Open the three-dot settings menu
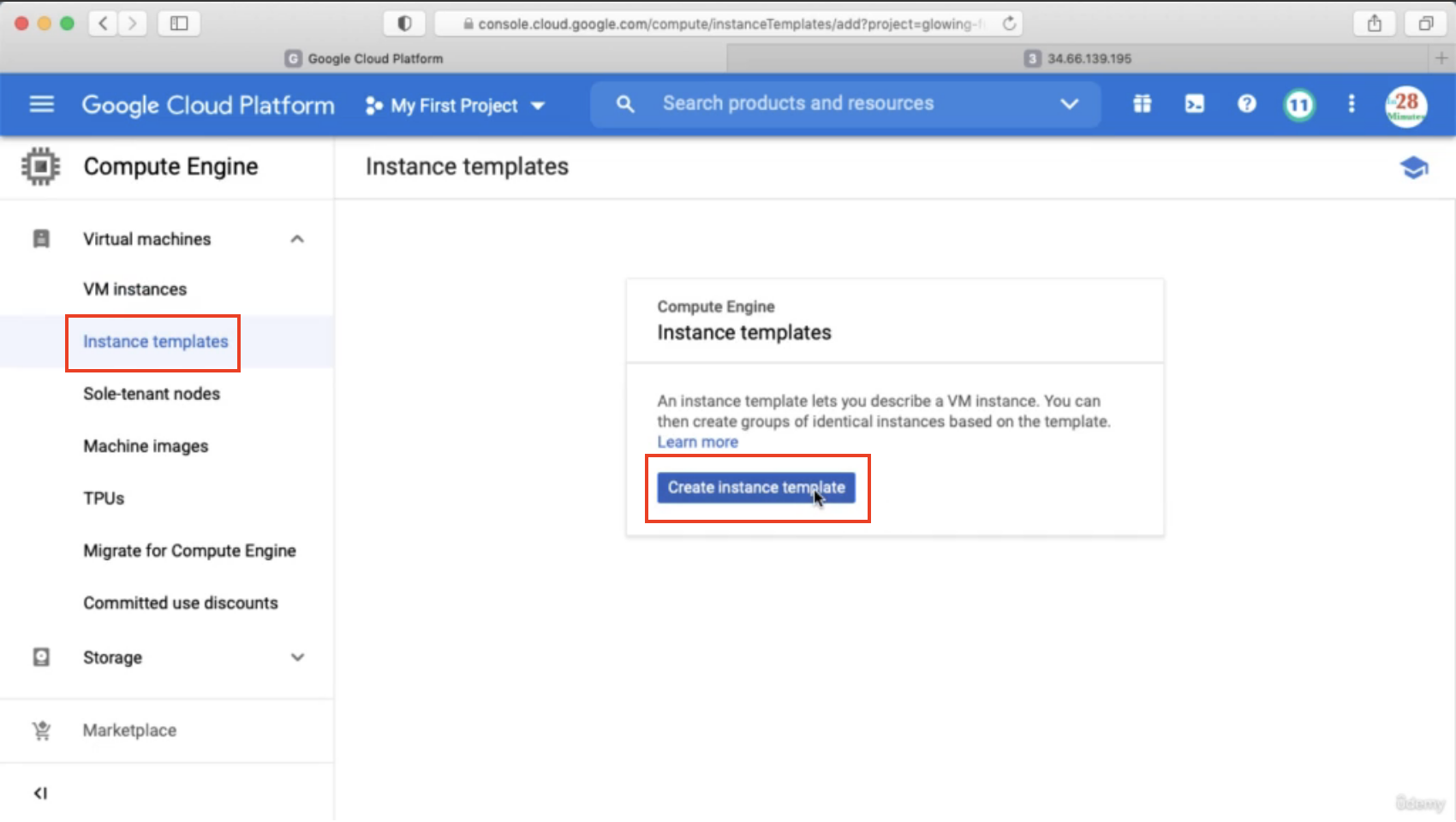Viewport: 1456px width, 822px height. point(1351,104)
